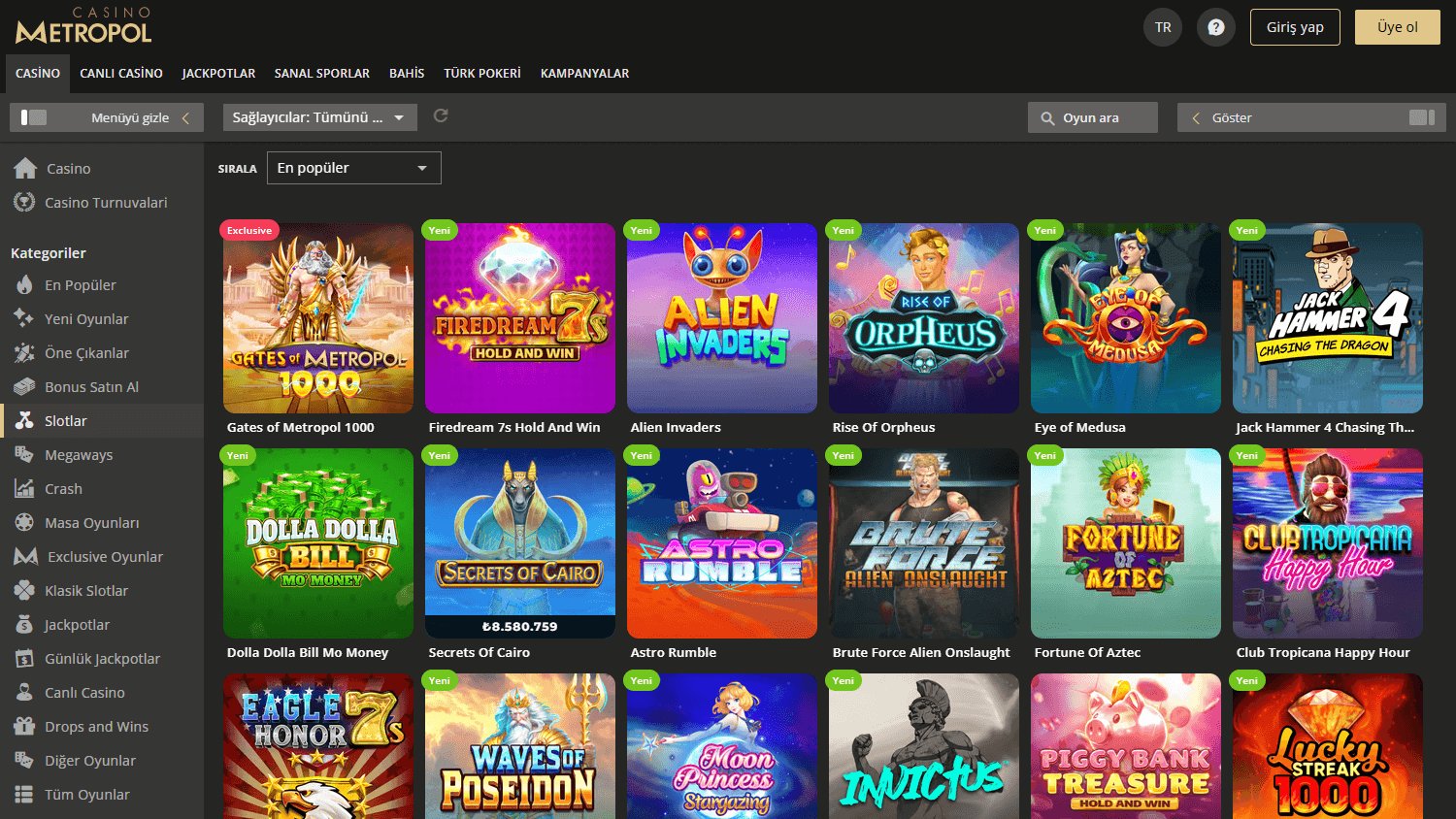
Task: Open the TÜRK POKERİ menu item
Action: pos(481,73)
